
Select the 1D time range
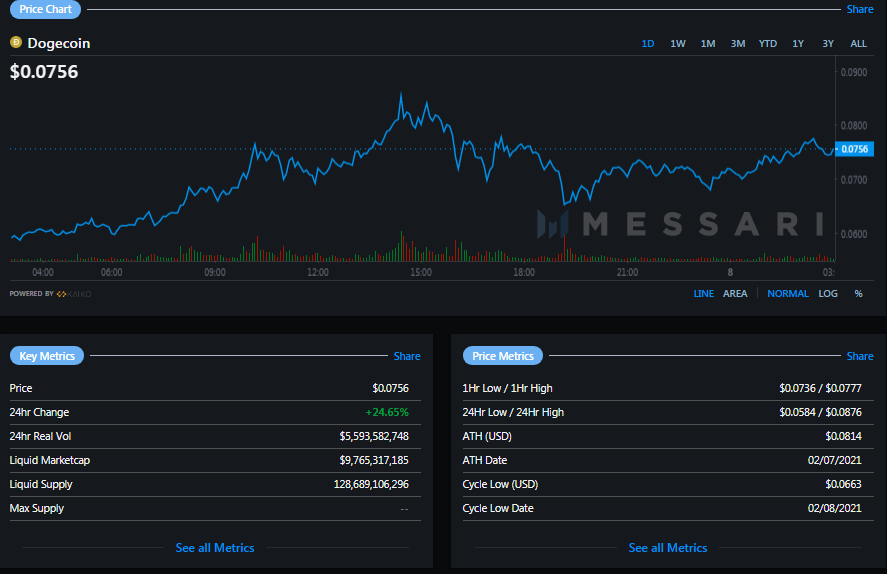point(648,44)
